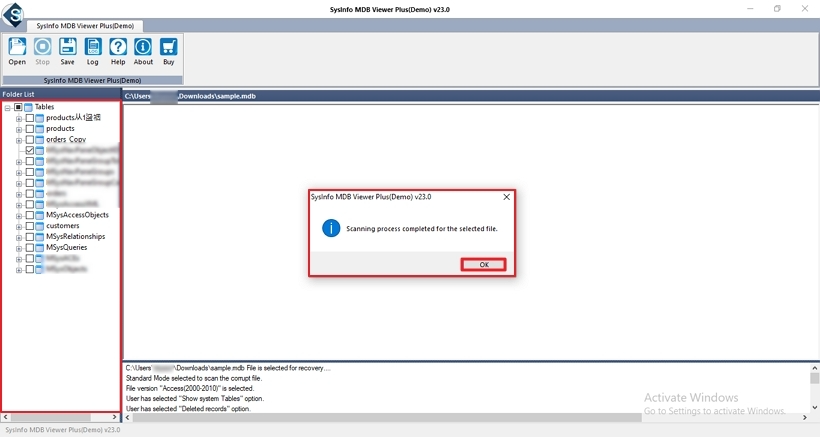
Task: Check the first products从1 table checkbox
Action: [30, 118]
